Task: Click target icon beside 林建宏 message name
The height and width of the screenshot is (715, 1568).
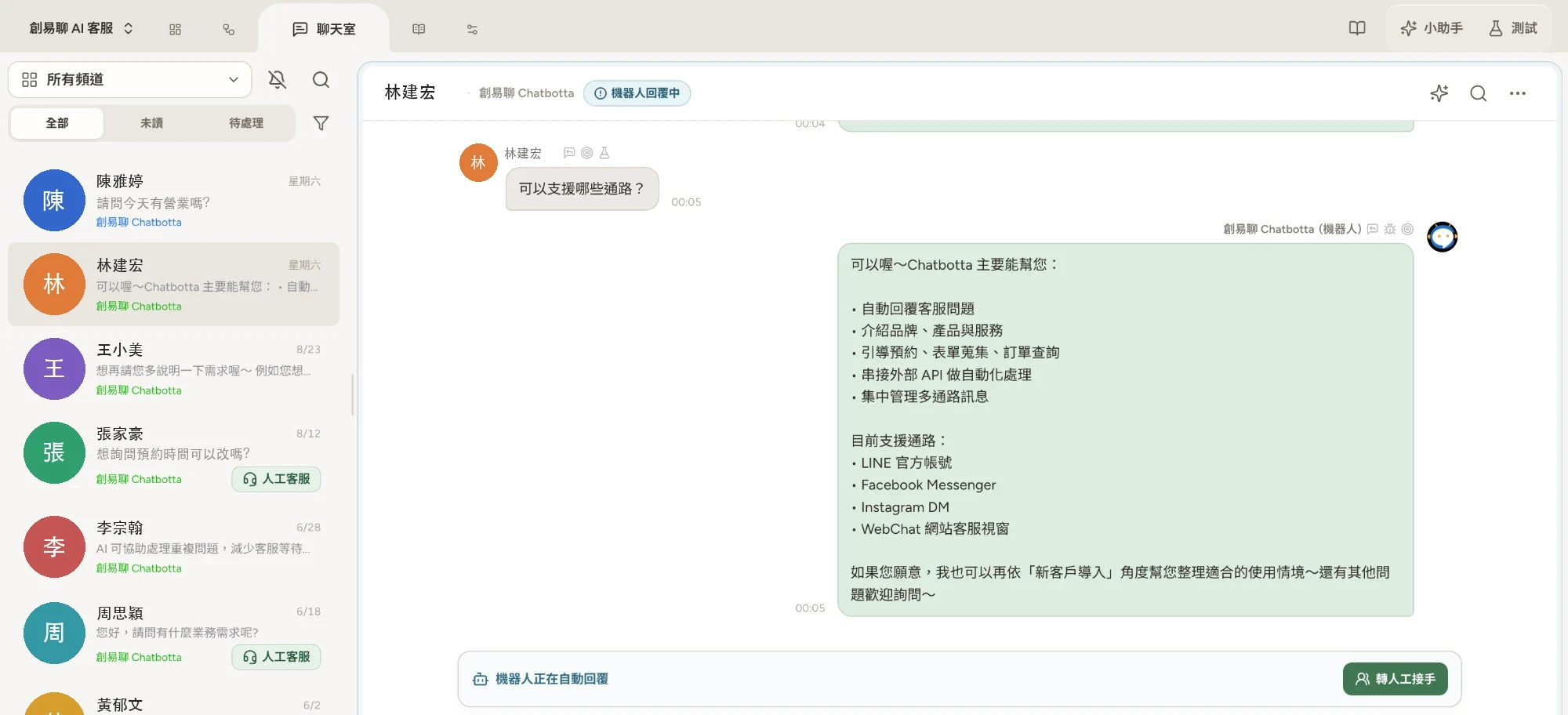Action: click(586, 153)
